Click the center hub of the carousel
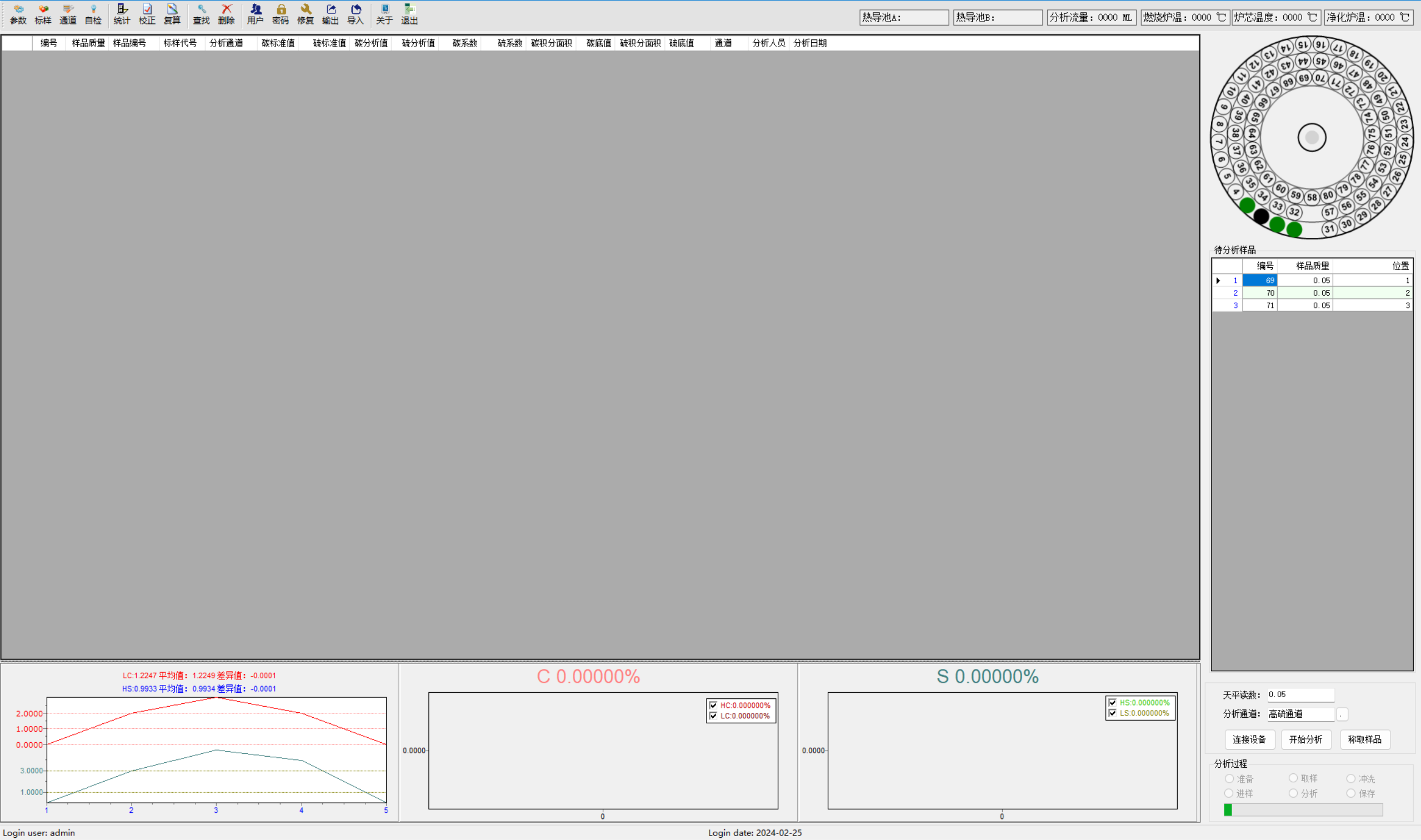Image resolution: width=1421 pixels, height=840 pixels. pos(1312,138)
